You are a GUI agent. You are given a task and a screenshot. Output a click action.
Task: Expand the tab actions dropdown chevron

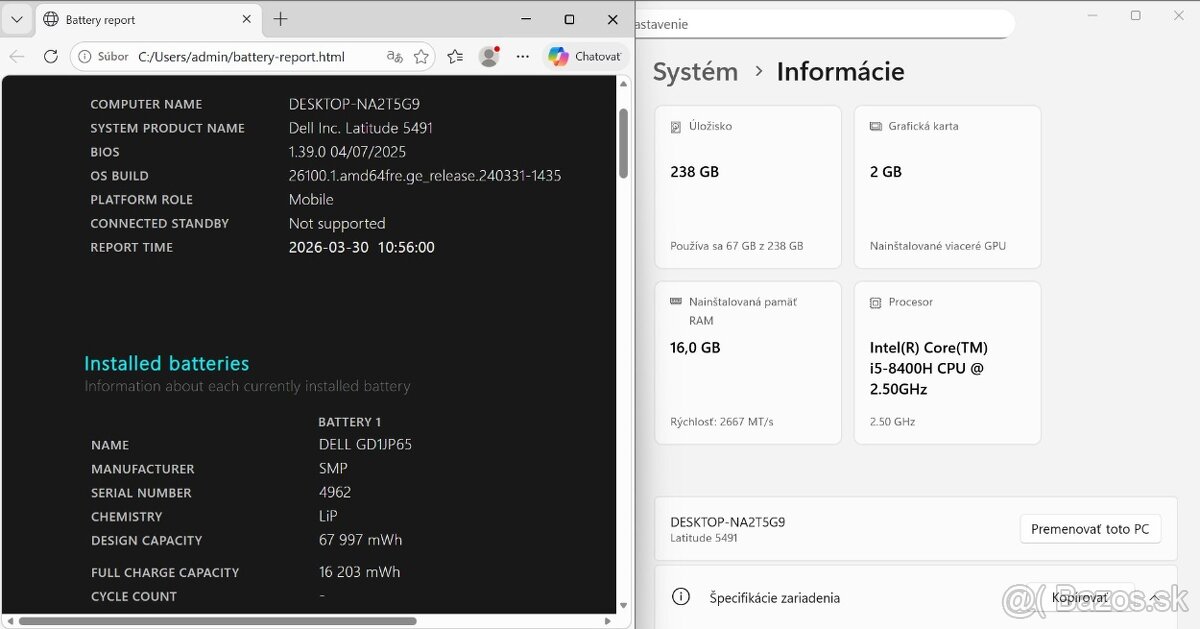pyautogui.click(x=17, y=20)
